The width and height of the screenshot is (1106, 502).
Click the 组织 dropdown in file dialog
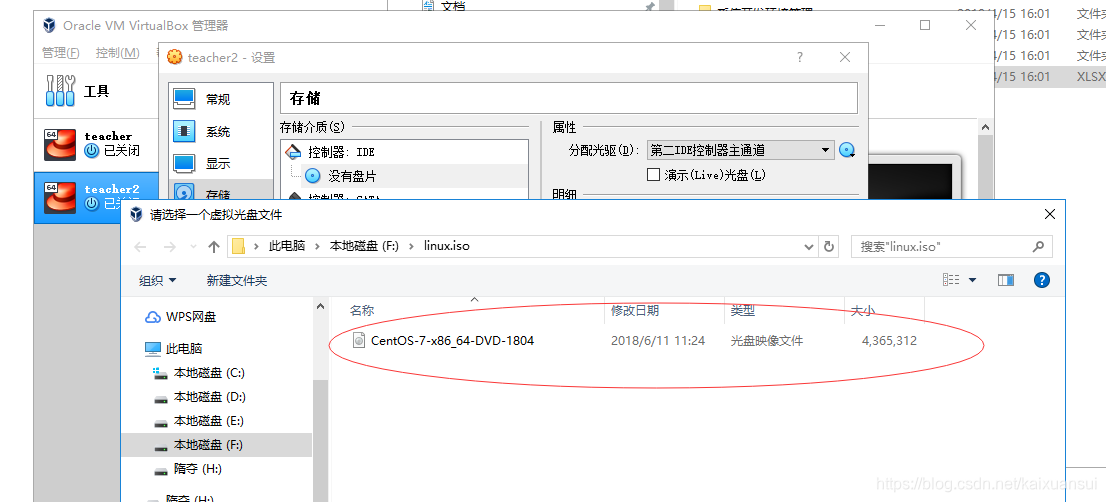(158, 281)
